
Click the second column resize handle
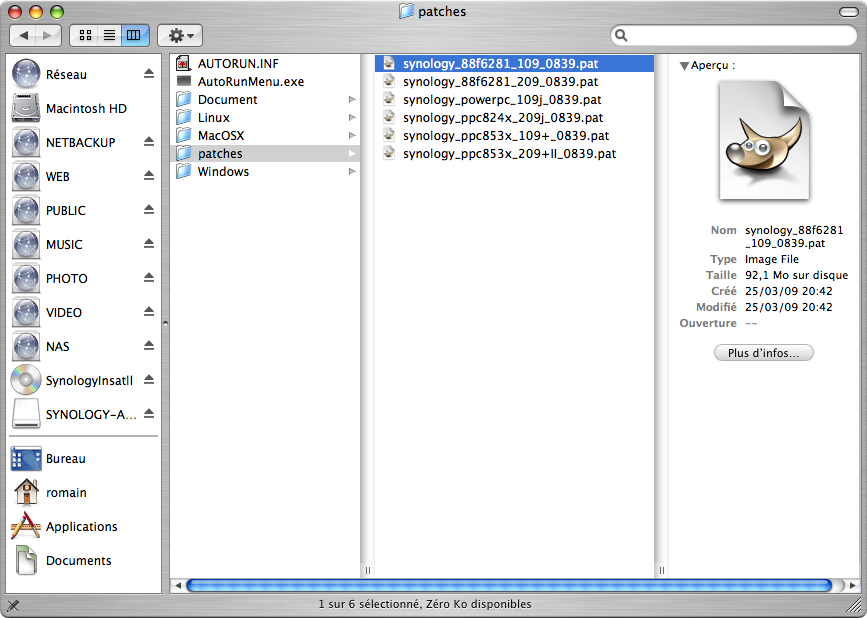coord(661,570)
